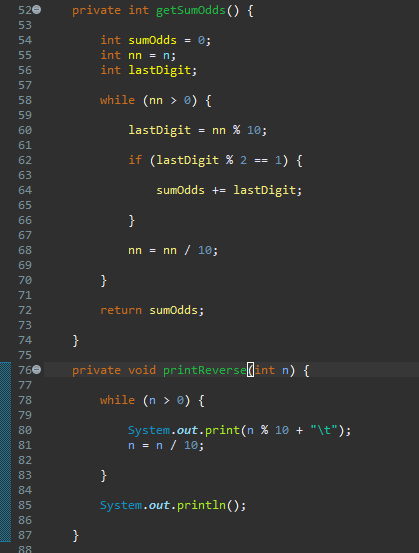Viewport: 419px width, 553px height.
Task: Click the method name getSumOdds
Action: point(190,10)
